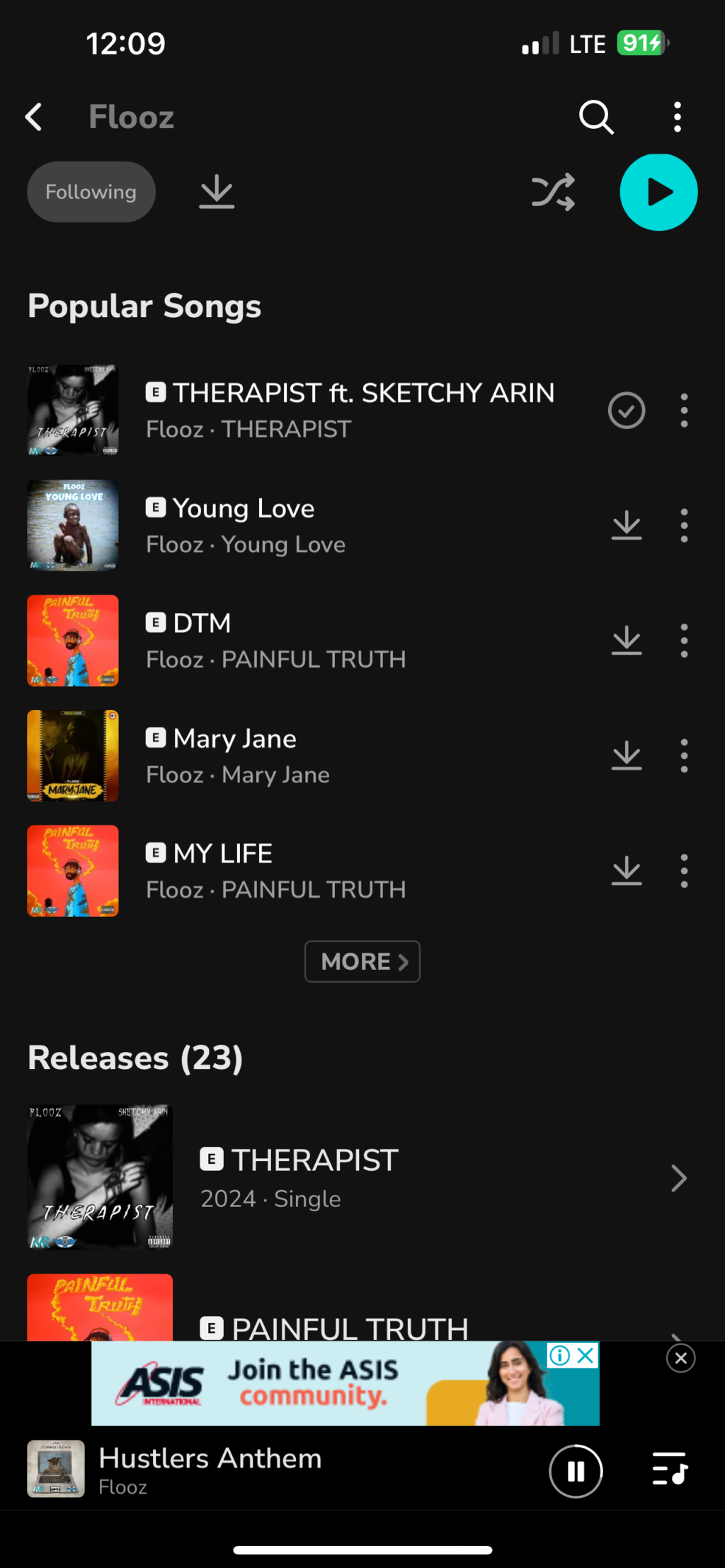The image size is (725, 1568).
Task: Open search with the magnifier icon
Action: (x=596, y=117)
